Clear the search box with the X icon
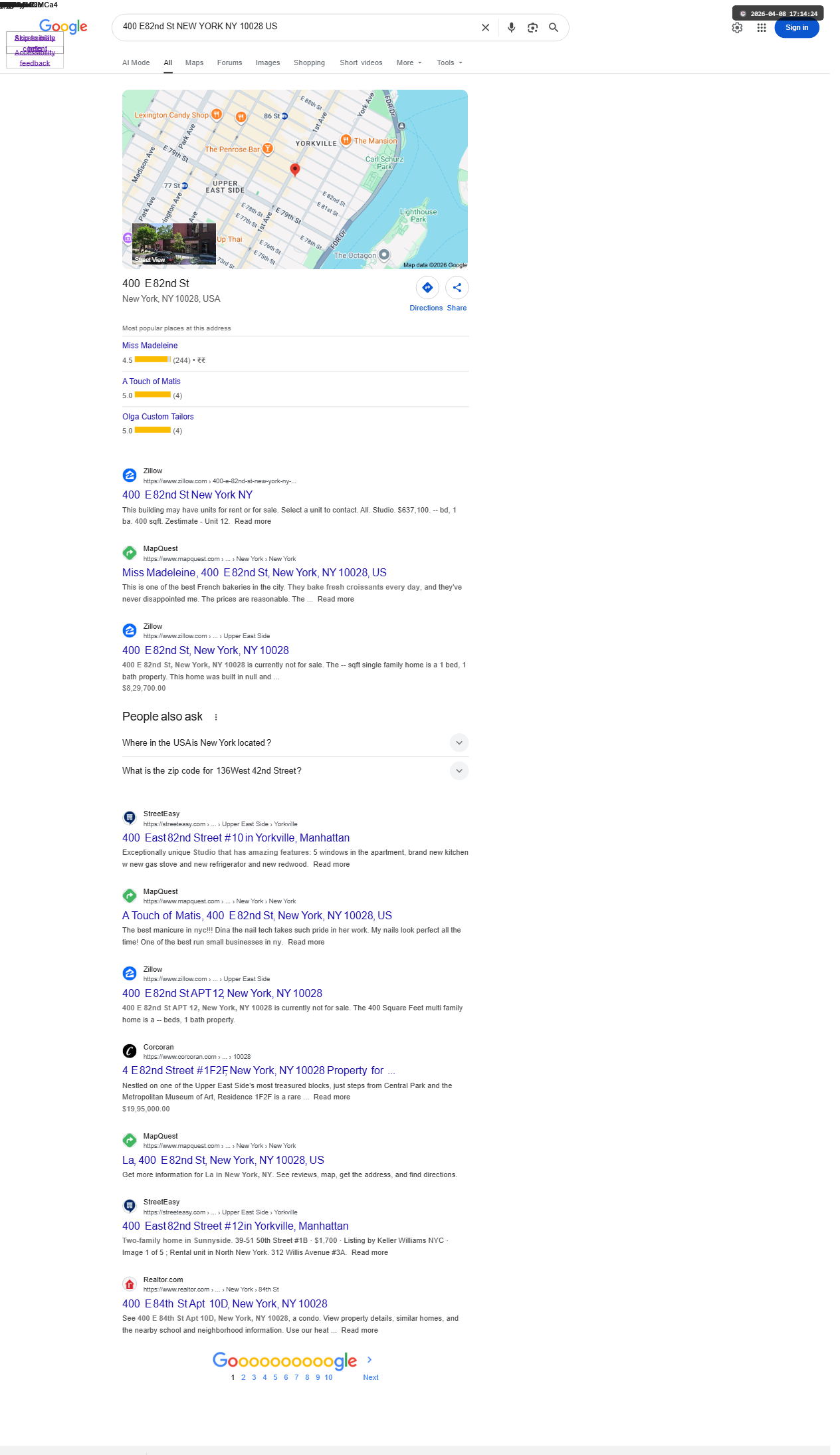The image size is (840, 1455). [485, 28]
